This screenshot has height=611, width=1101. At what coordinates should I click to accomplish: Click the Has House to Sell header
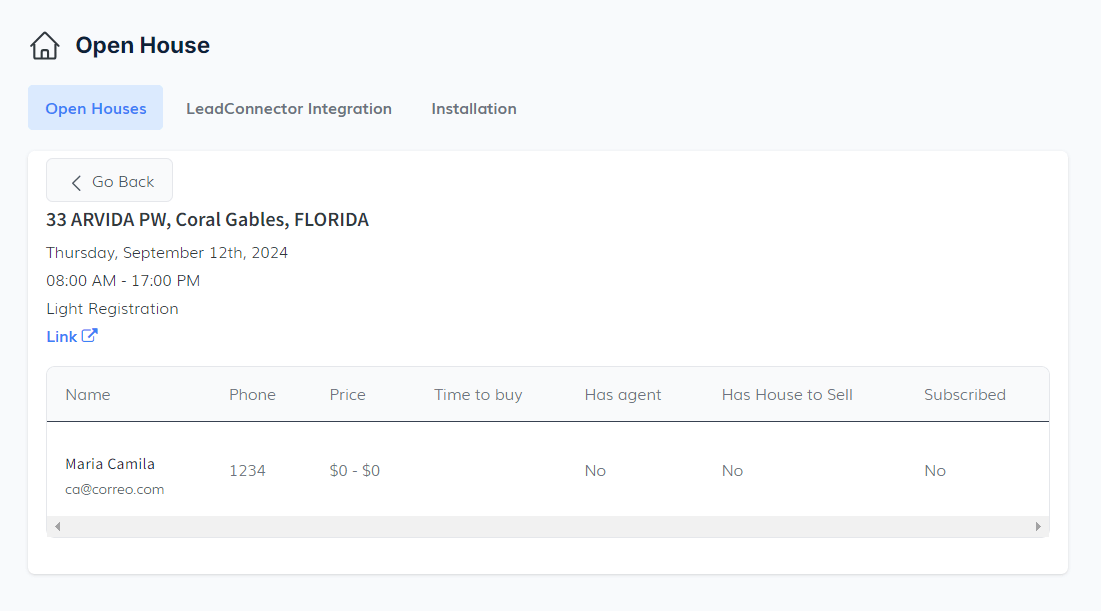787,395
